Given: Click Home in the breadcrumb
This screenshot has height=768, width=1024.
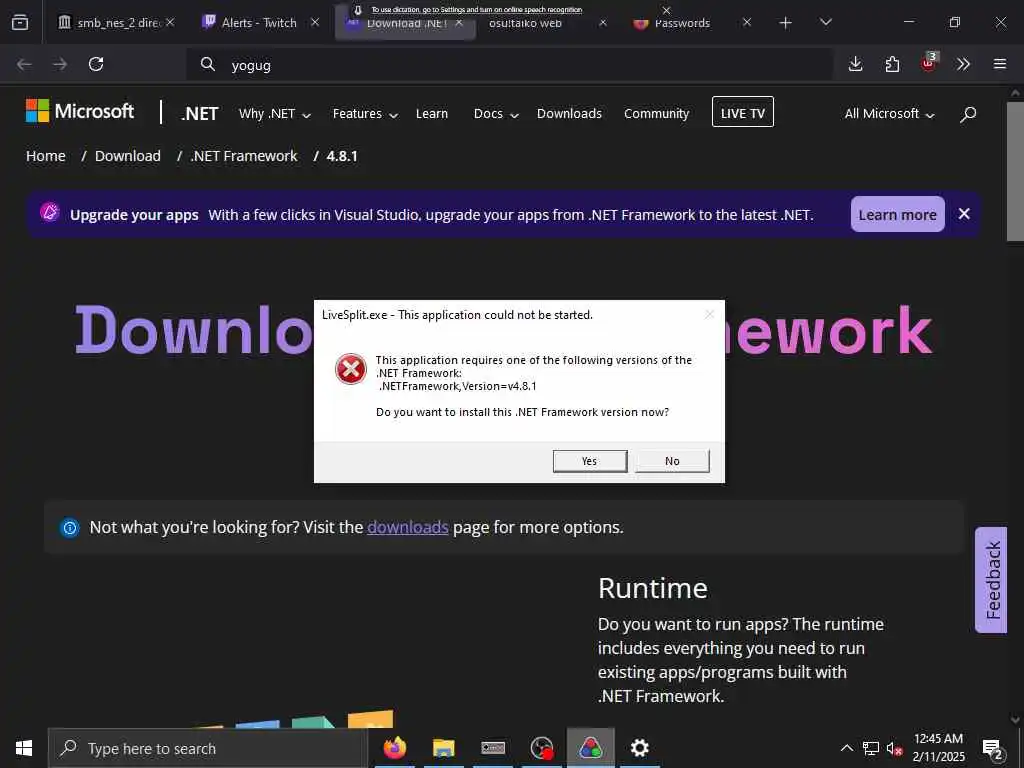Looking at the screenshot, I should tap(46, 156).
